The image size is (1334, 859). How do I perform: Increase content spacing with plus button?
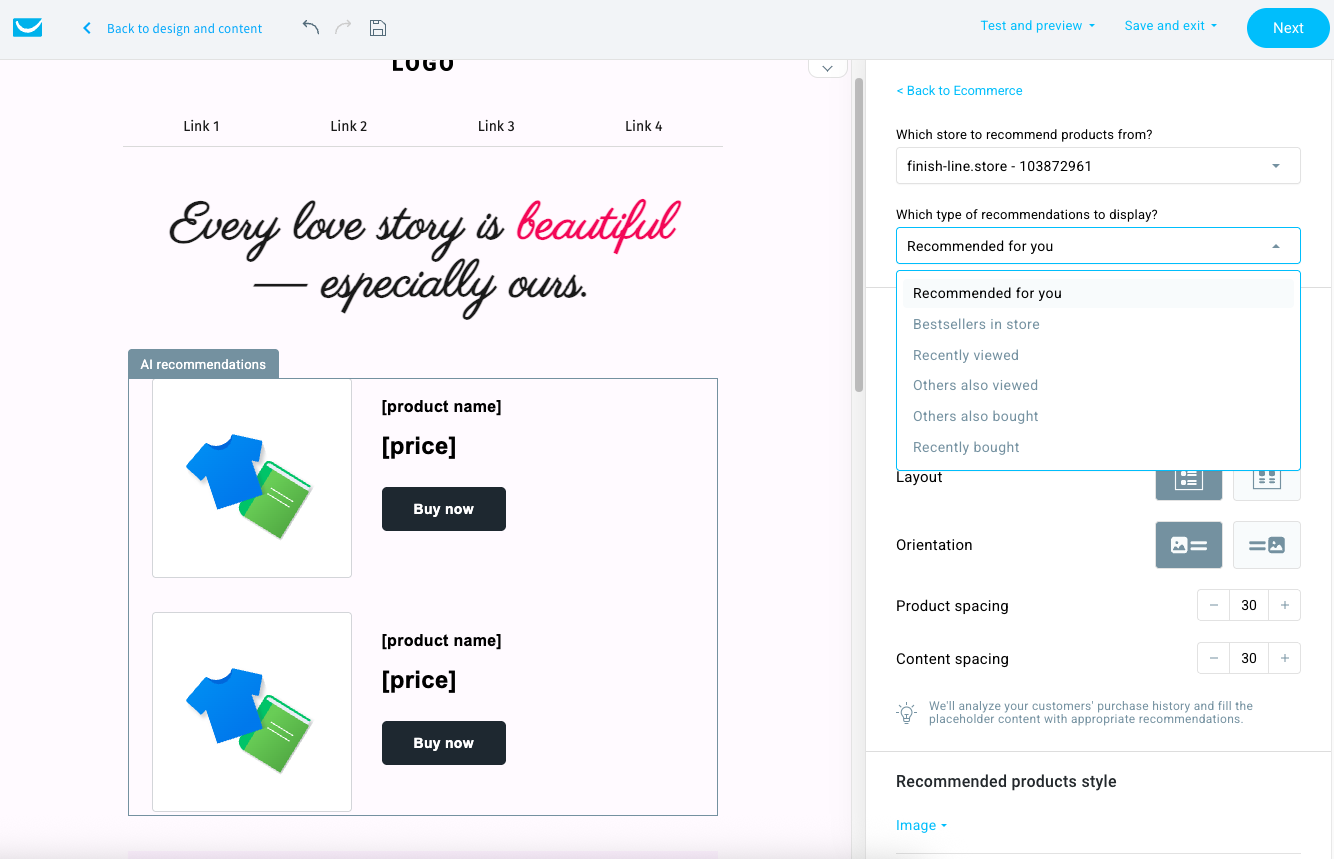click(x=1284, y=658)
